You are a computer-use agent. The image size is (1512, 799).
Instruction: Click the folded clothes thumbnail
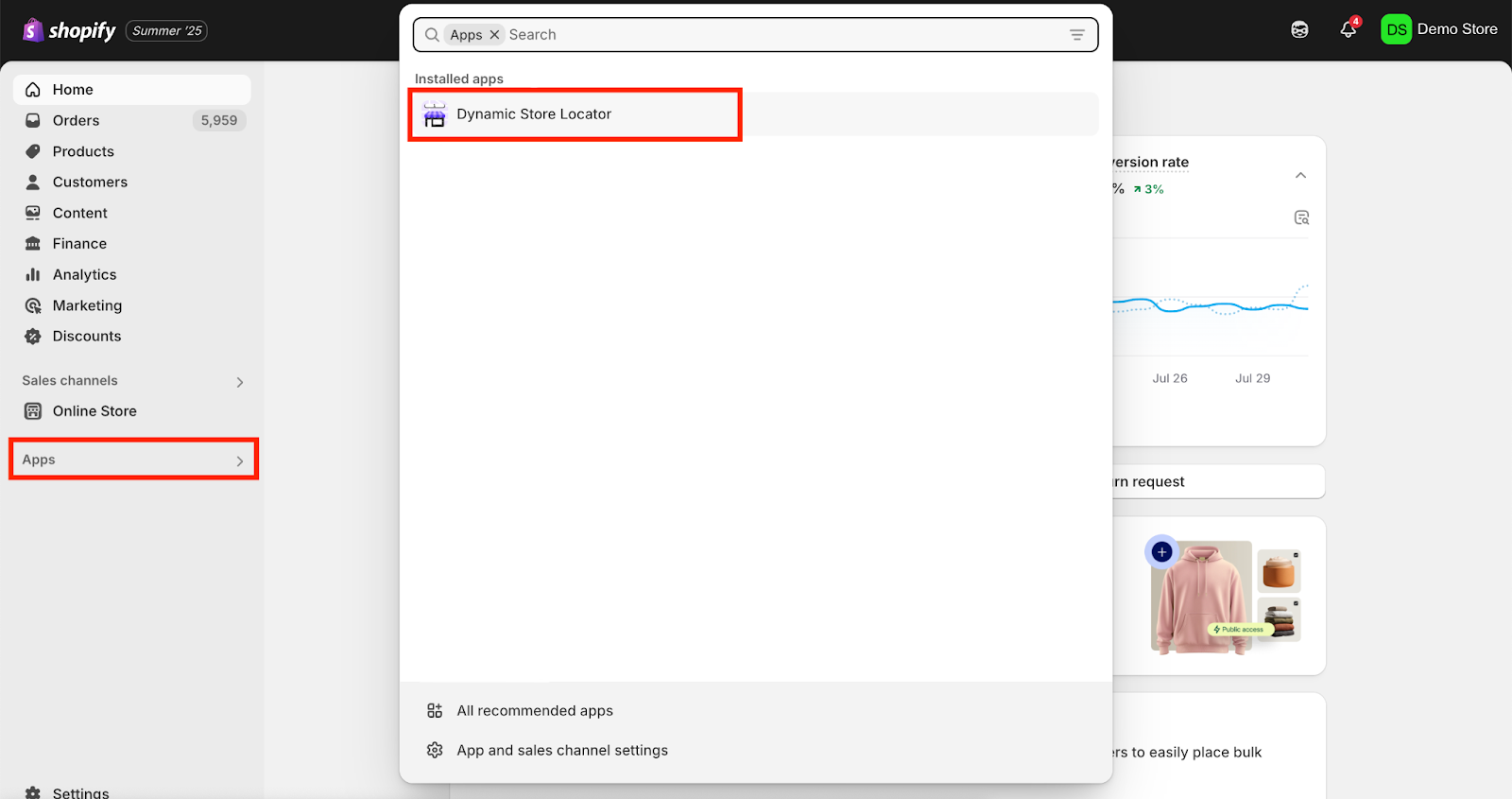click(x=1279, y=620)
